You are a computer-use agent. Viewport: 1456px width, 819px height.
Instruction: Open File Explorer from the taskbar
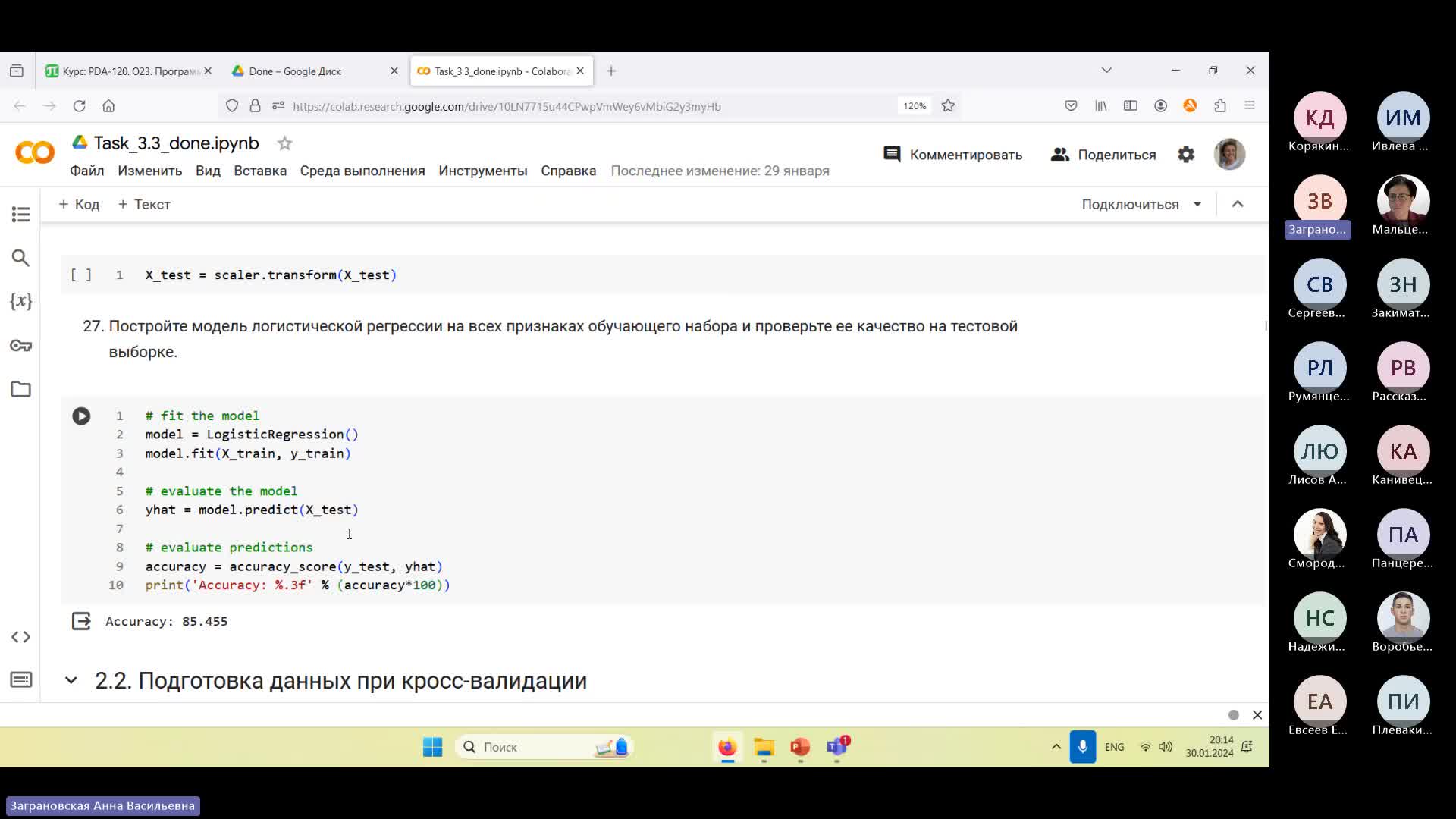(764, 747)
